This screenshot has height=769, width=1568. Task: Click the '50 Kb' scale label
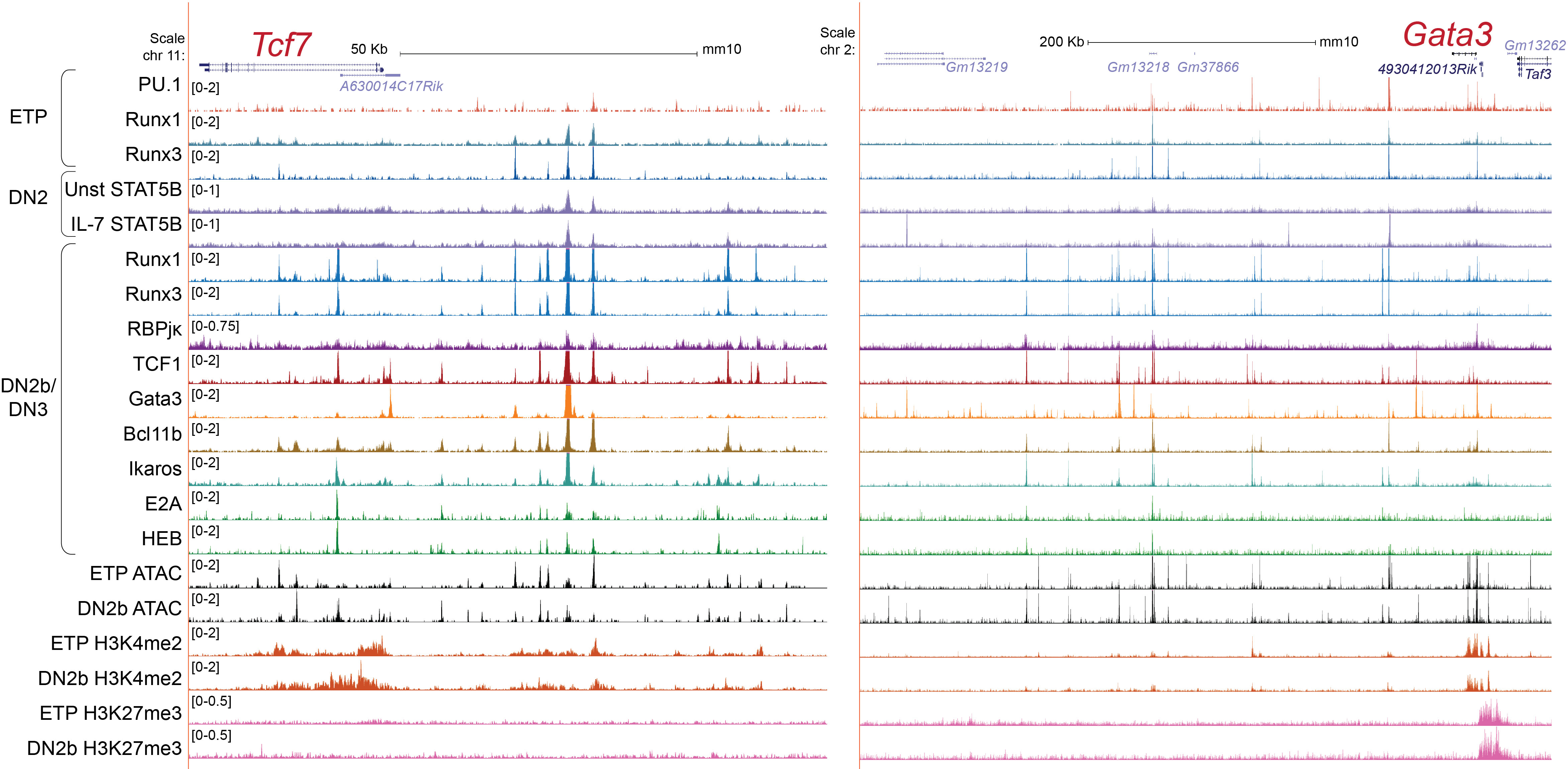(x=369, y=49)
